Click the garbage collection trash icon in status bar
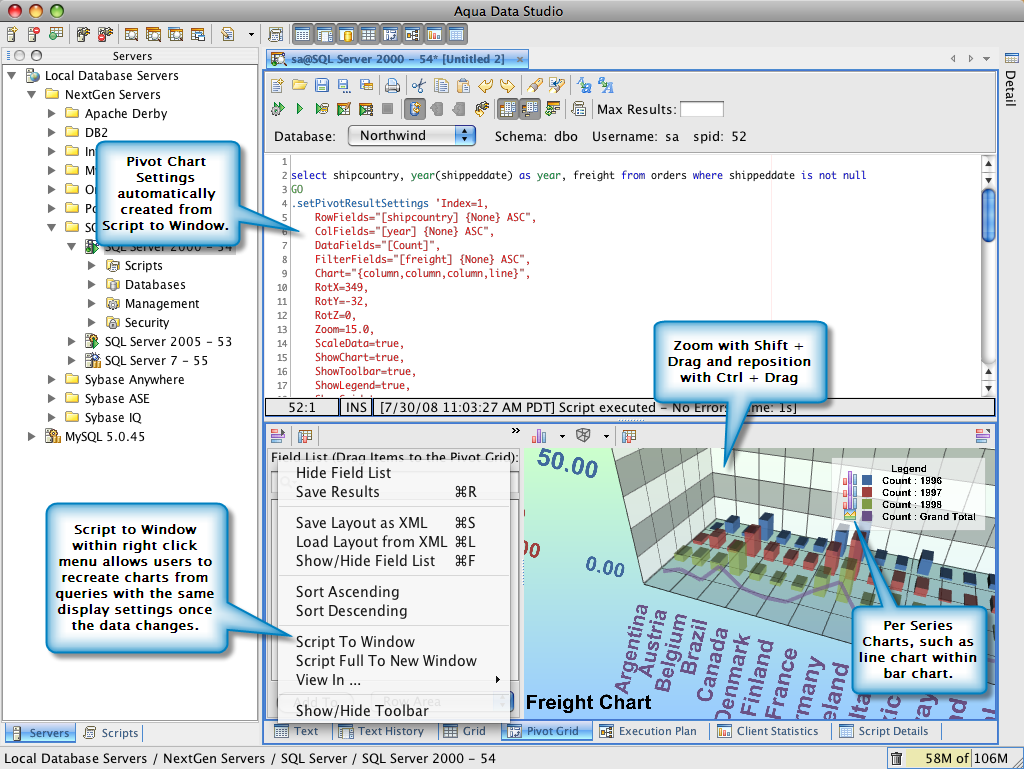The width and height of the screenshot is (1024, 769). tap(897, 758)
